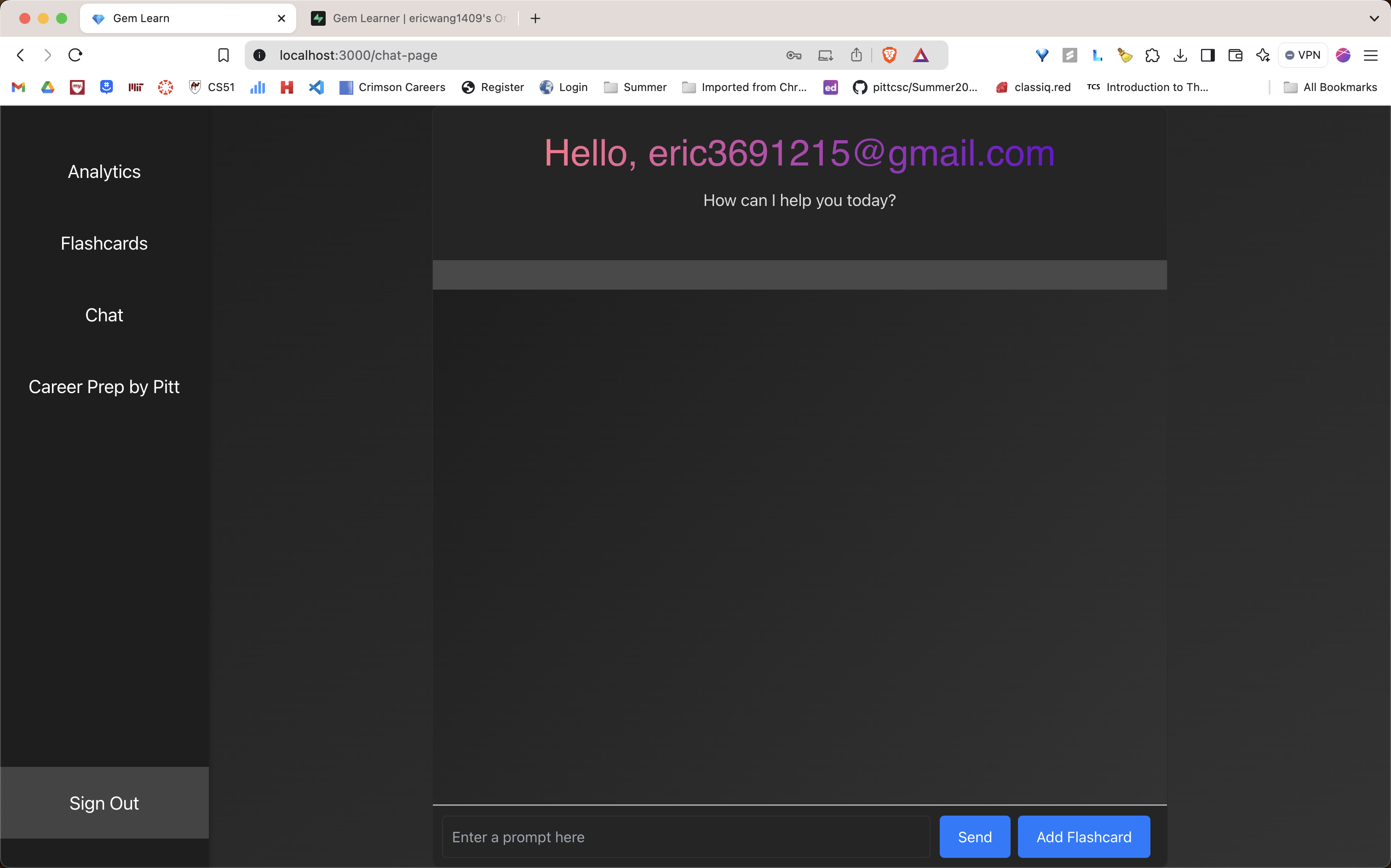Open Analytics from the sidebar
The image size is (1391, 868).
(104, 171)
